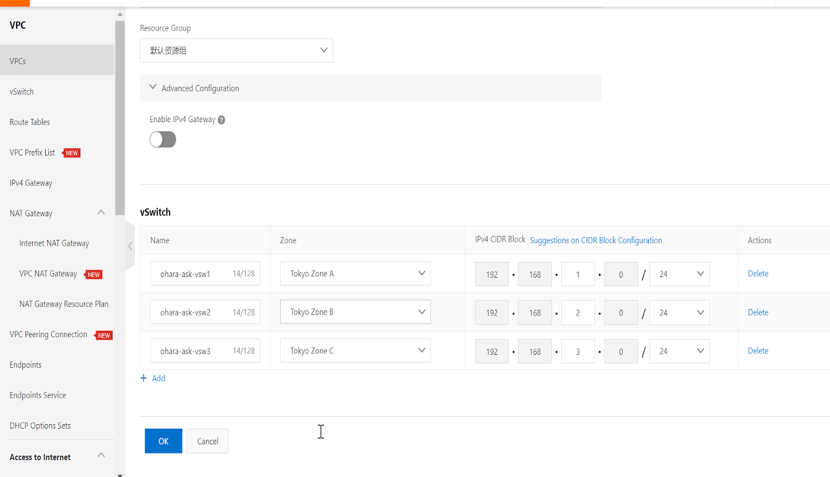830x477 pixels.
Task: Delete the ohara-ask-vsw2 vSwitch row
Action: click(758, 312)
